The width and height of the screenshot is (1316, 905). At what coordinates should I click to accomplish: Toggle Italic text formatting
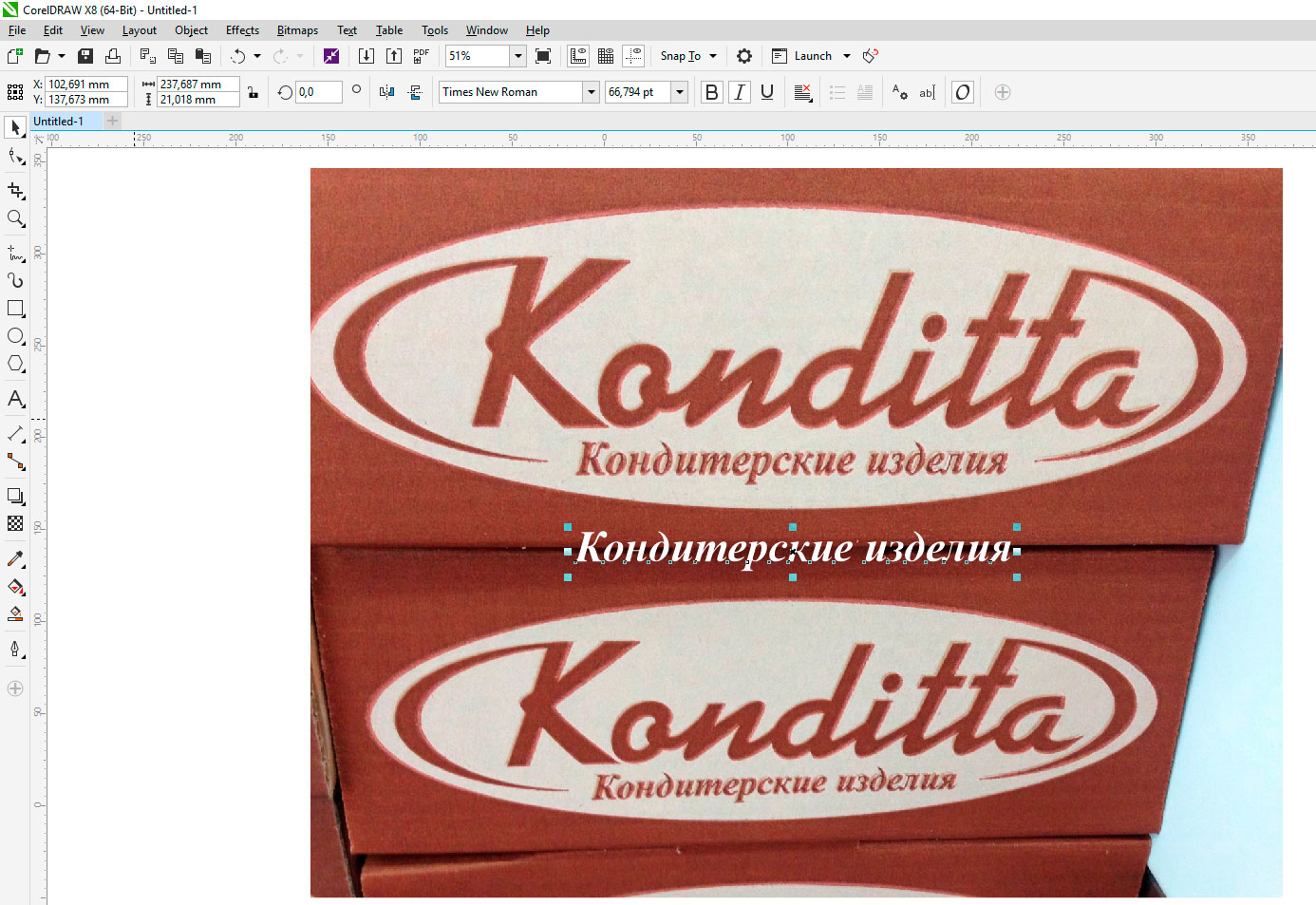(x=739, y=92)
